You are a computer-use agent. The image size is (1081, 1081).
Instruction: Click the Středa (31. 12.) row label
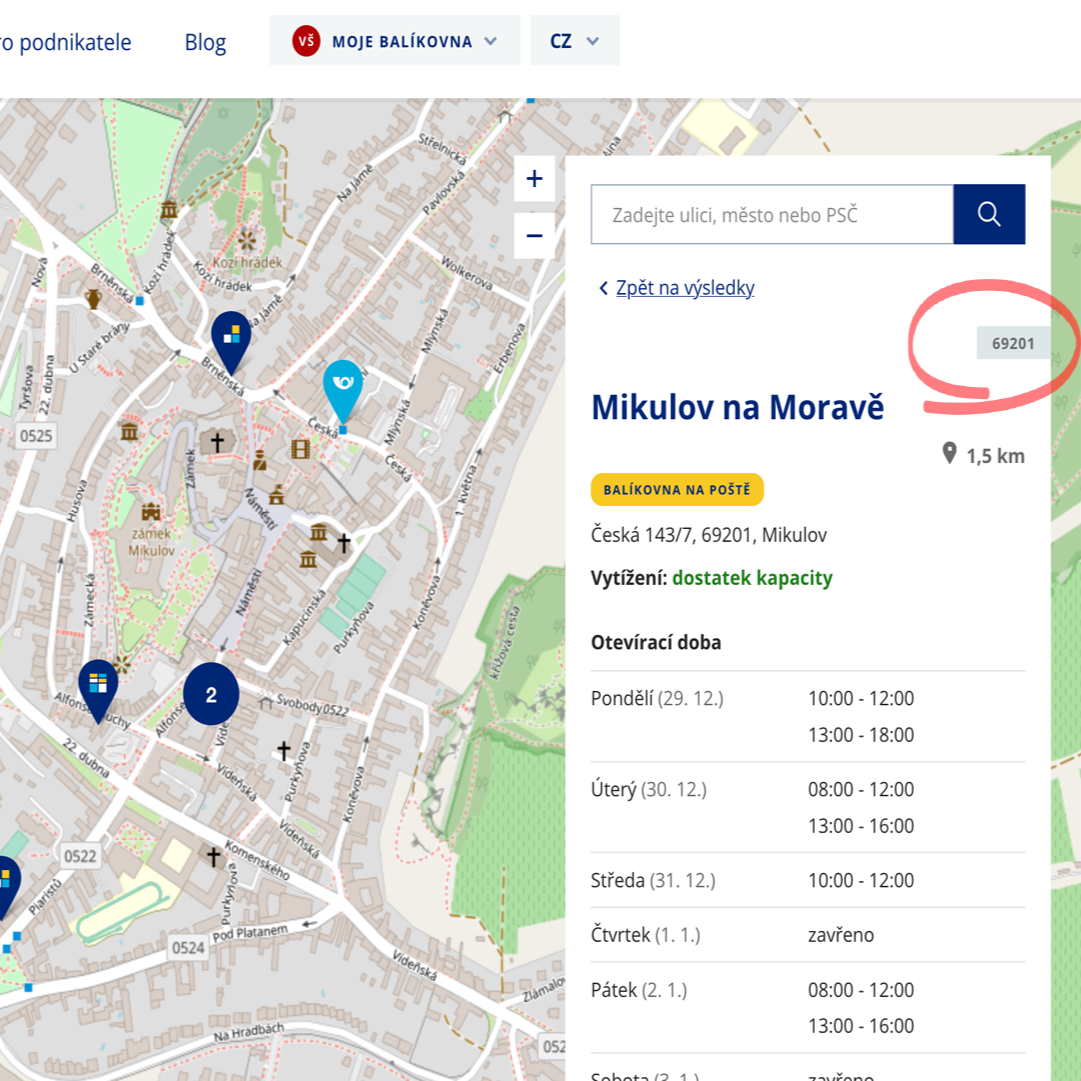pyautogui.click(x=653, y=880)
